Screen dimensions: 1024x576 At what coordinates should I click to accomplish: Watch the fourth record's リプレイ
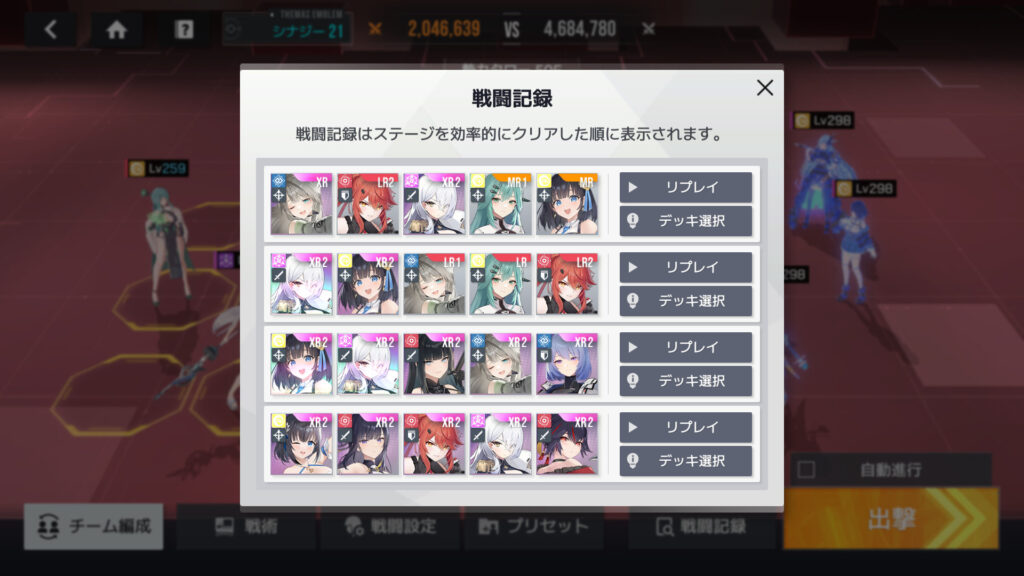click(686, 427)
